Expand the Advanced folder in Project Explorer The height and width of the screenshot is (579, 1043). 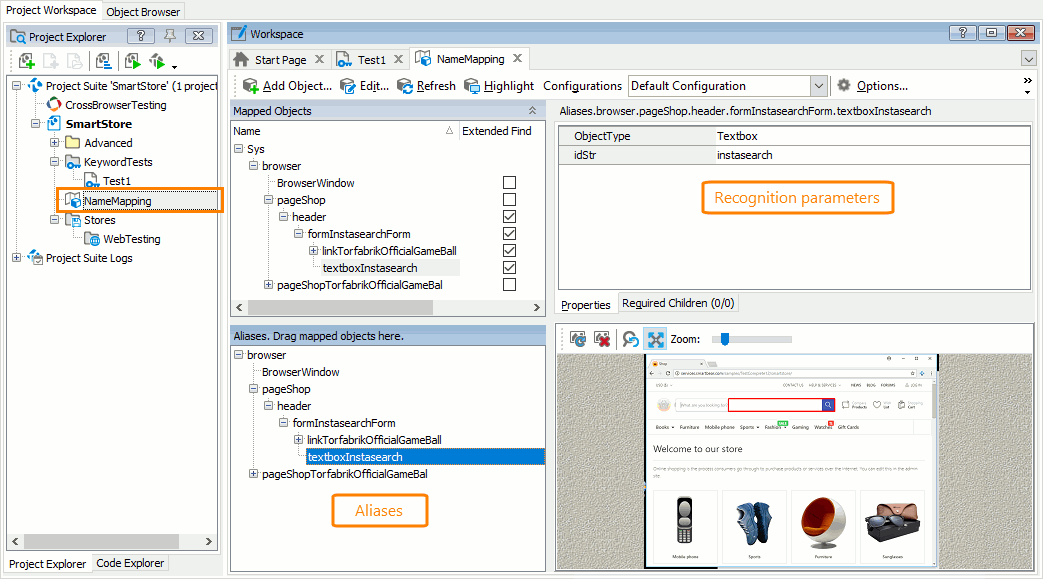[55, 143]
